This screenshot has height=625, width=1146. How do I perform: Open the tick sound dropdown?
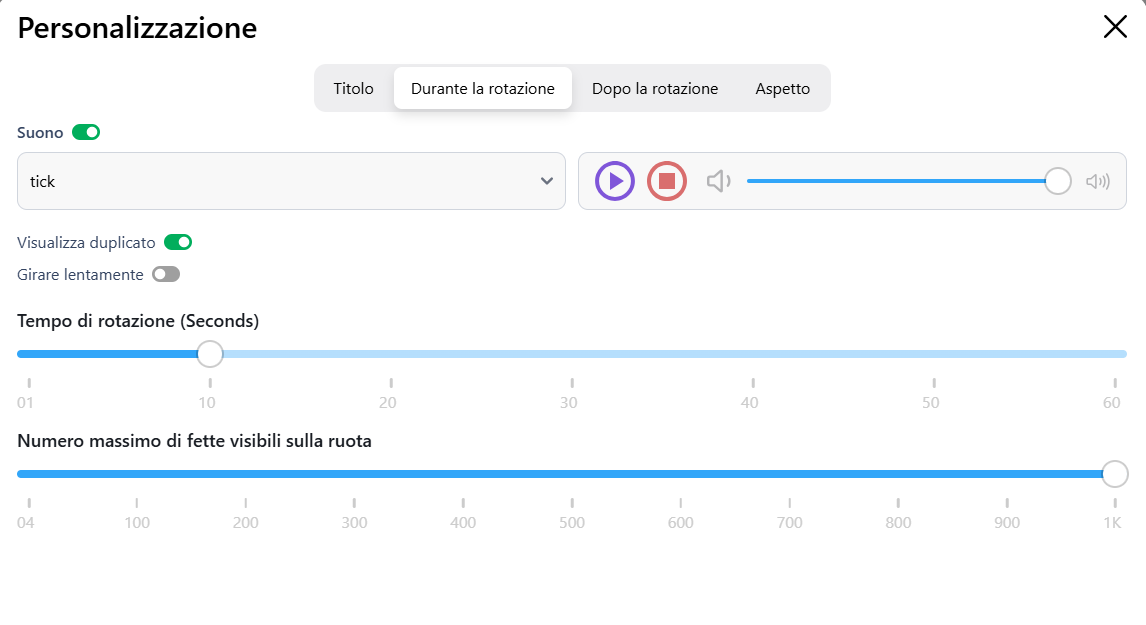(x=291, y=181)
